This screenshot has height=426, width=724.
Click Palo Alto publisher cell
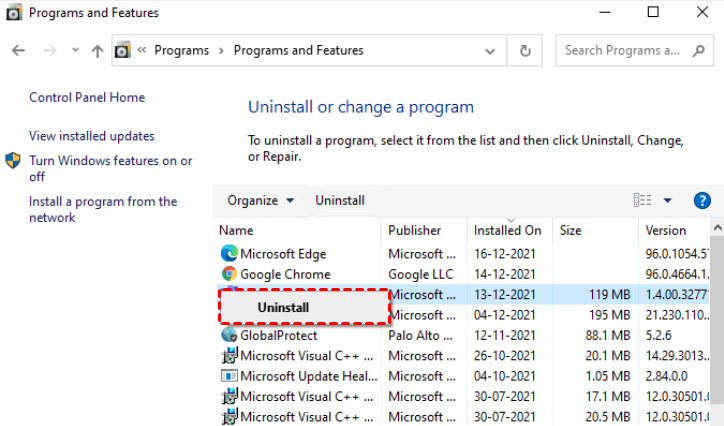click(x=420, y=335)
